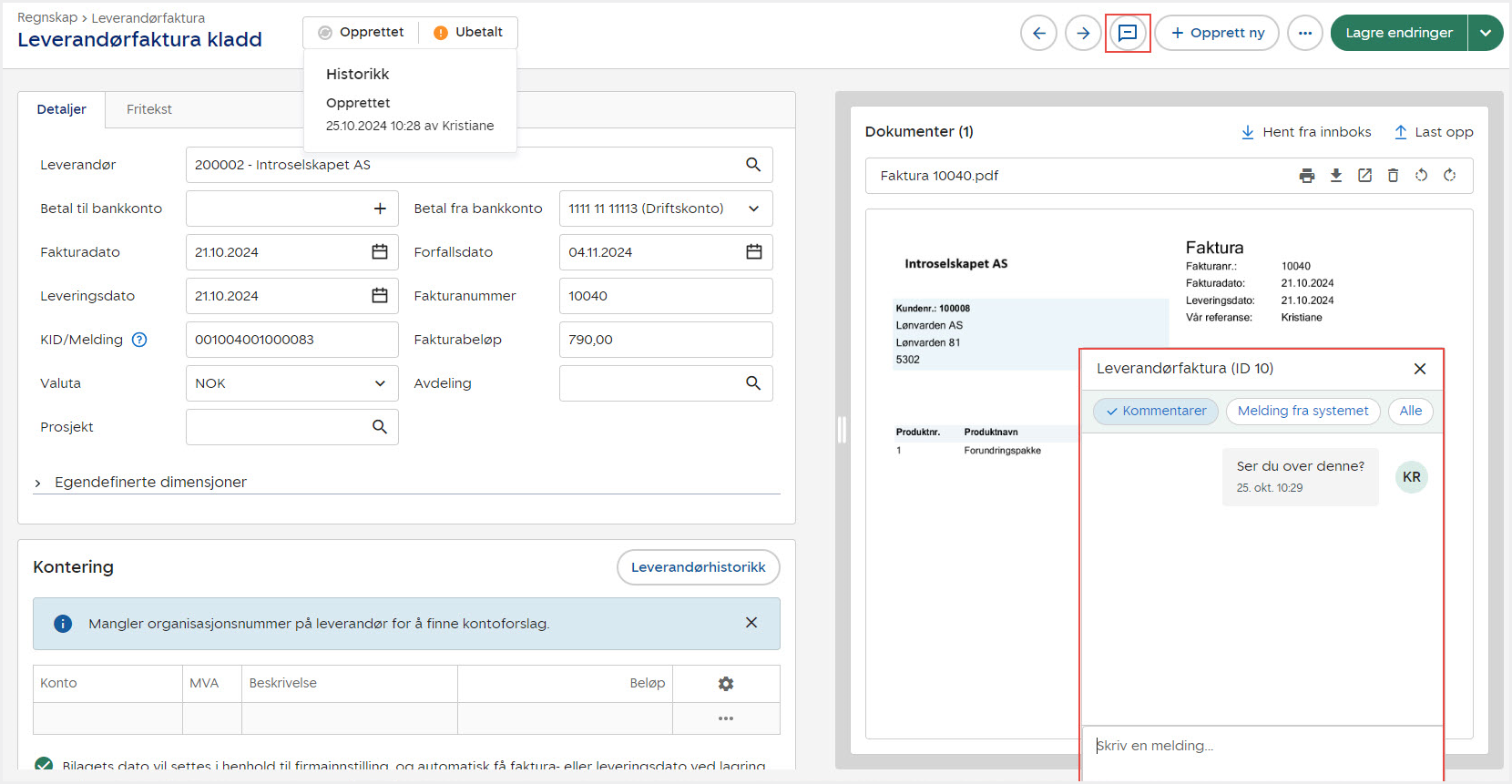The height and width of the screenshot is (784, 1512).
Task: Switch to the Fritekst tab
Action: (x=149, y=109)
